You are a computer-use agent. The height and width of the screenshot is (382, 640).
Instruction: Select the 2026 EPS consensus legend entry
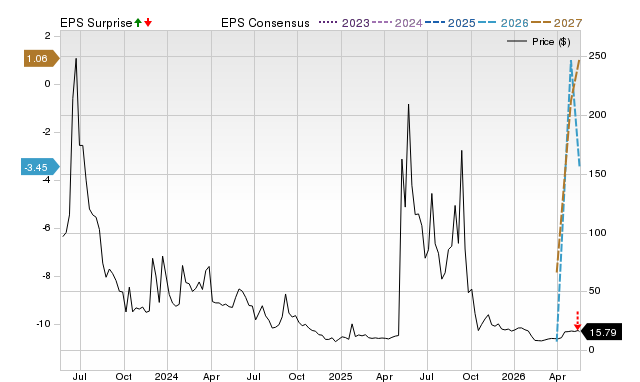click(x=503, y=23)
